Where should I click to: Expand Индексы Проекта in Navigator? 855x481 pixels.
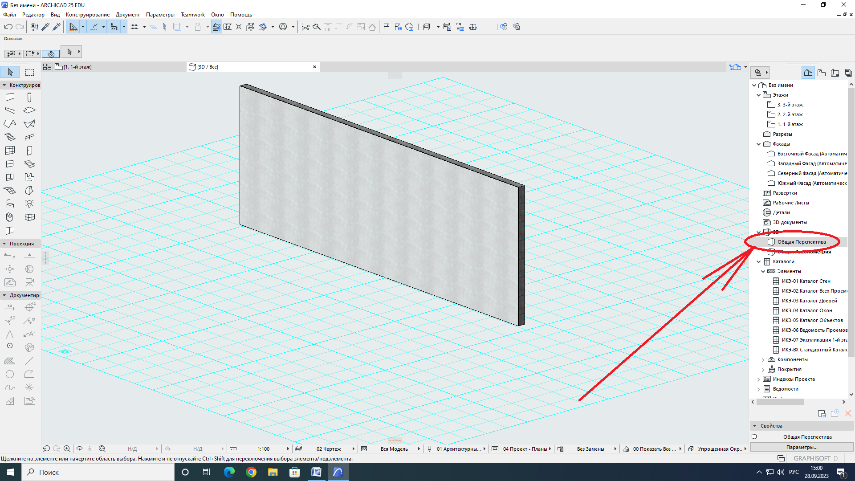click(x=759, y=379)
